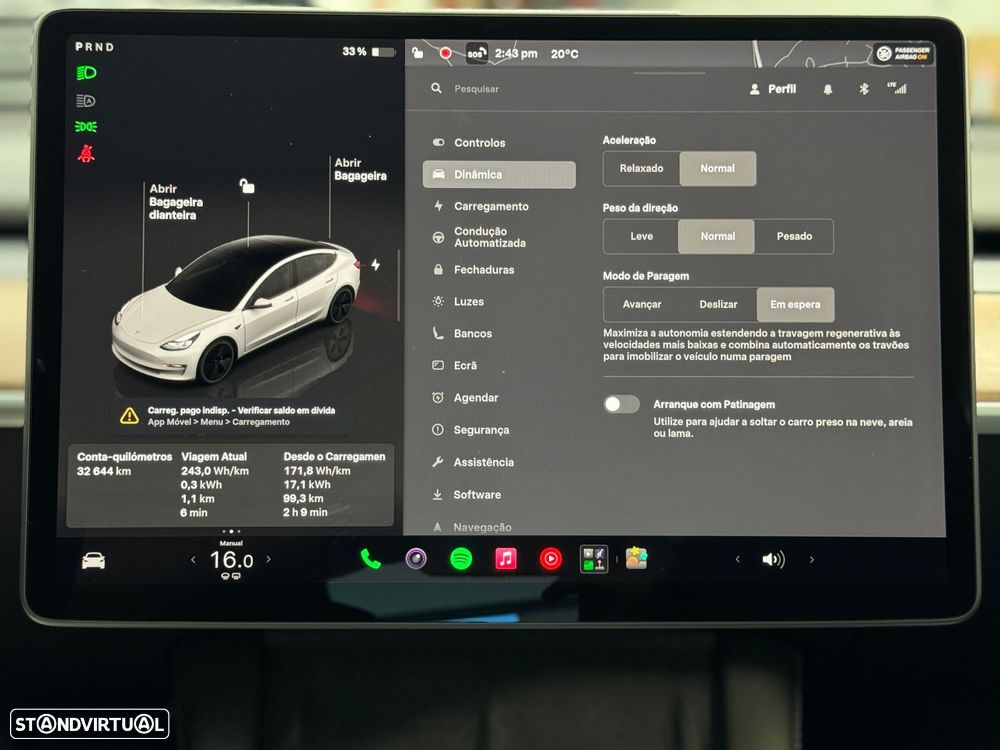Tap the battery level indicator
The image size is (1000, 750).
point(369,52)
